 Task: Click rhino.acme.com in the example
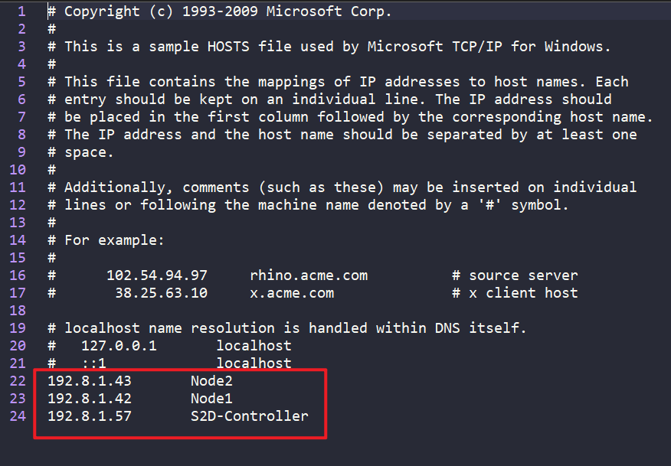(309, 275)
